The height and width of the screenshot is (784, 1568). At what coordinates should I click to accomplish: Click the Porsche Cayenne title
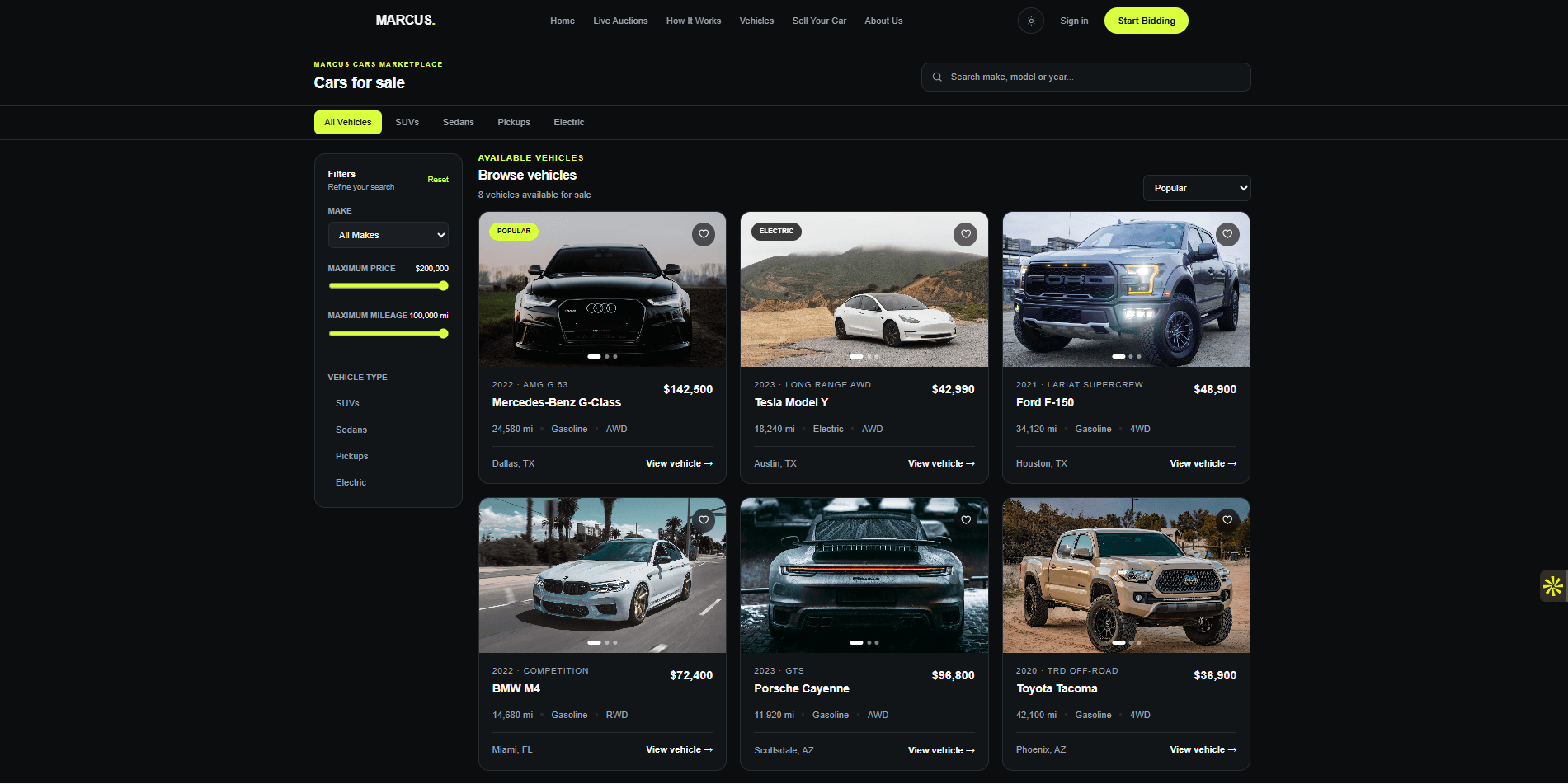tap(802, 688)
